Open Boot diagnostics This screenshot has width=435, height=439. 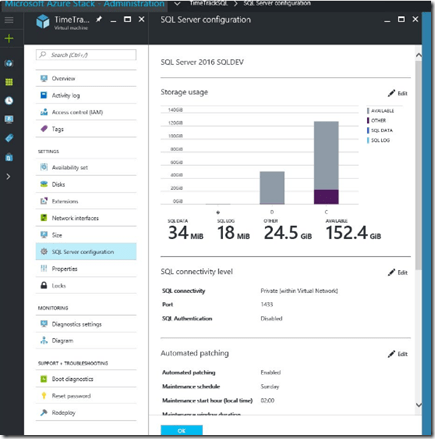[x=86, y=379]
